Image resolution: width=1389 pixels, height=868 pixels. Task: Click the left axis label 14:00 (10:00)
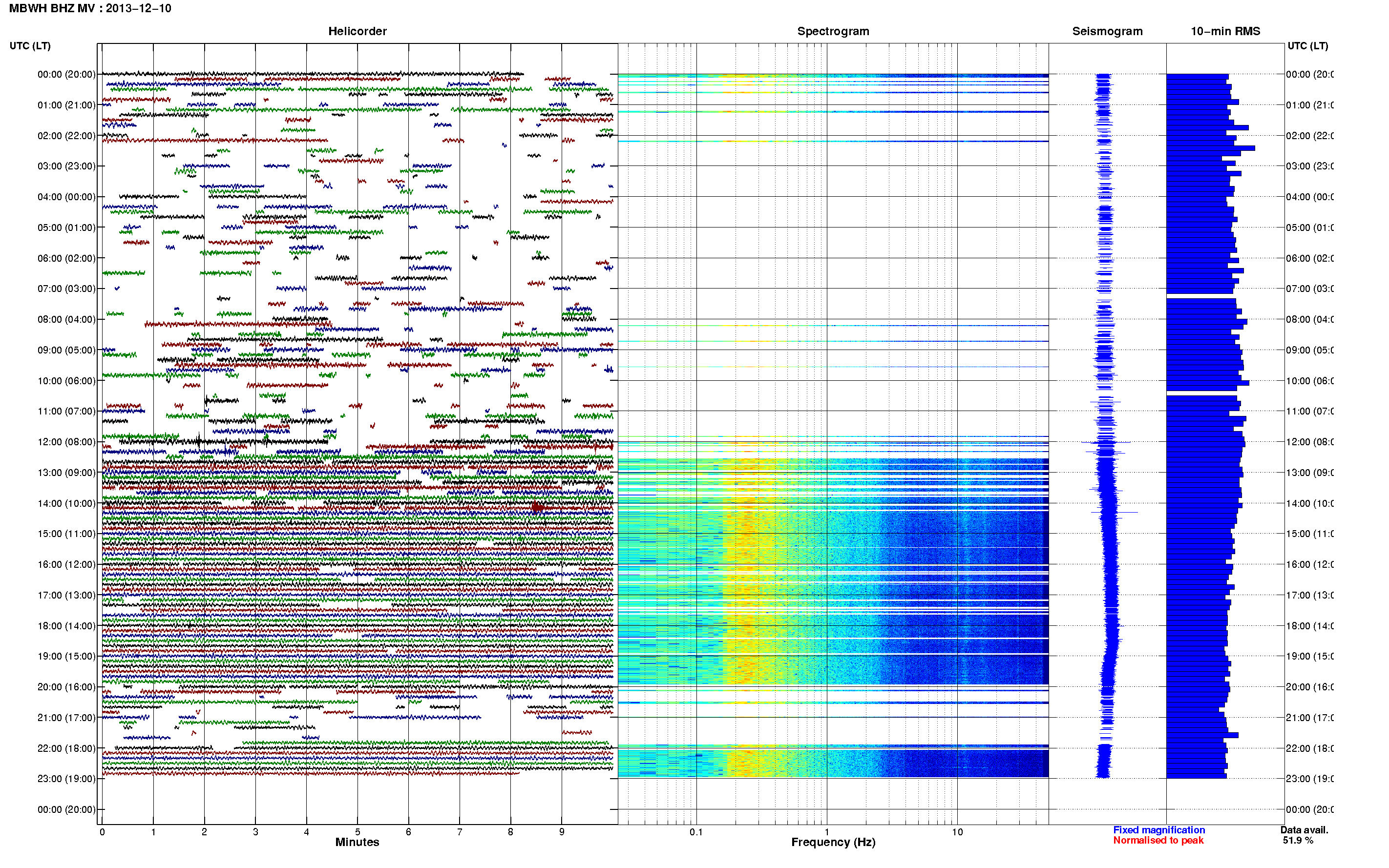coord(66,503)
